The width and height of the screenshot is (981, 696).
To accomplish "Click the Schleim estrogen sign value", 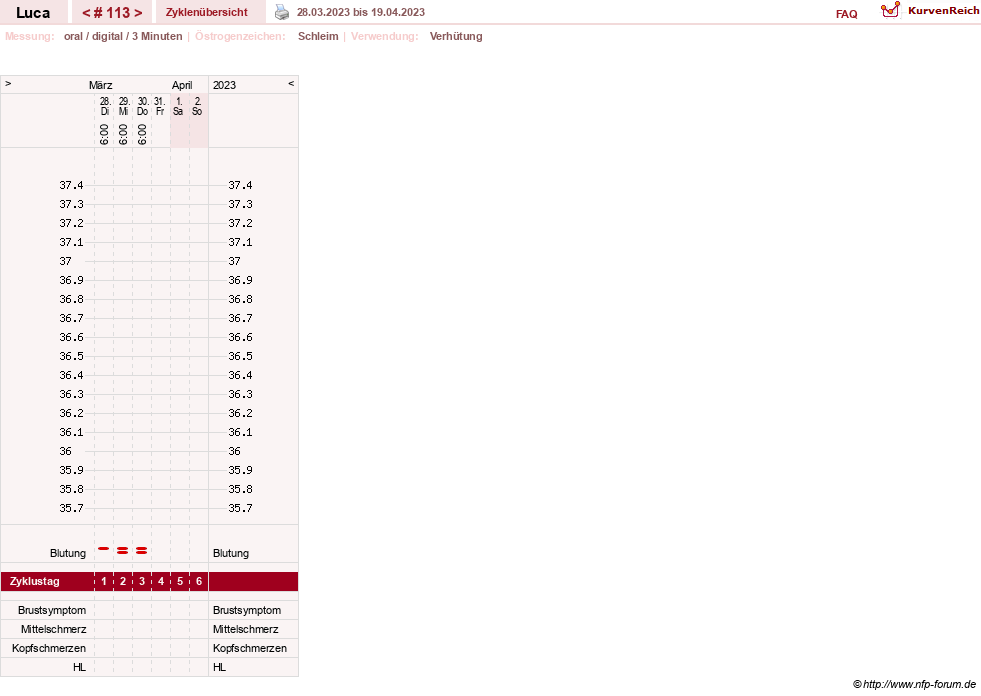I will [318, 36].
